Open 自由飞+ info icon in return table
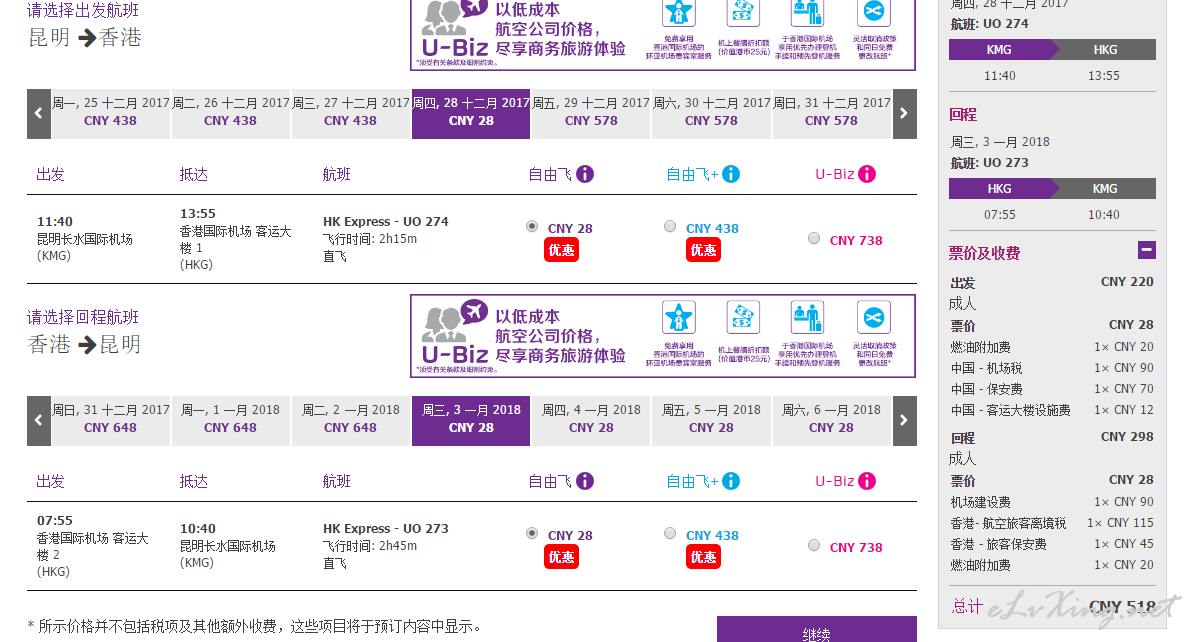The width and height of the screenshot is (1192, 642). 731,481
